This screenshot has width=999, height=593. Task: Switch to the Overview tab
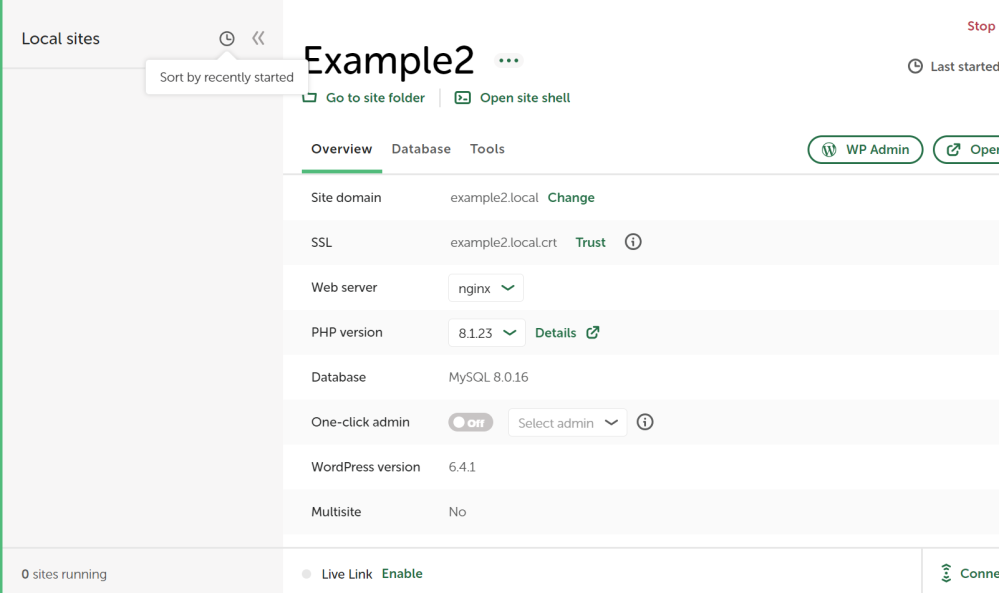click(341, 149)
